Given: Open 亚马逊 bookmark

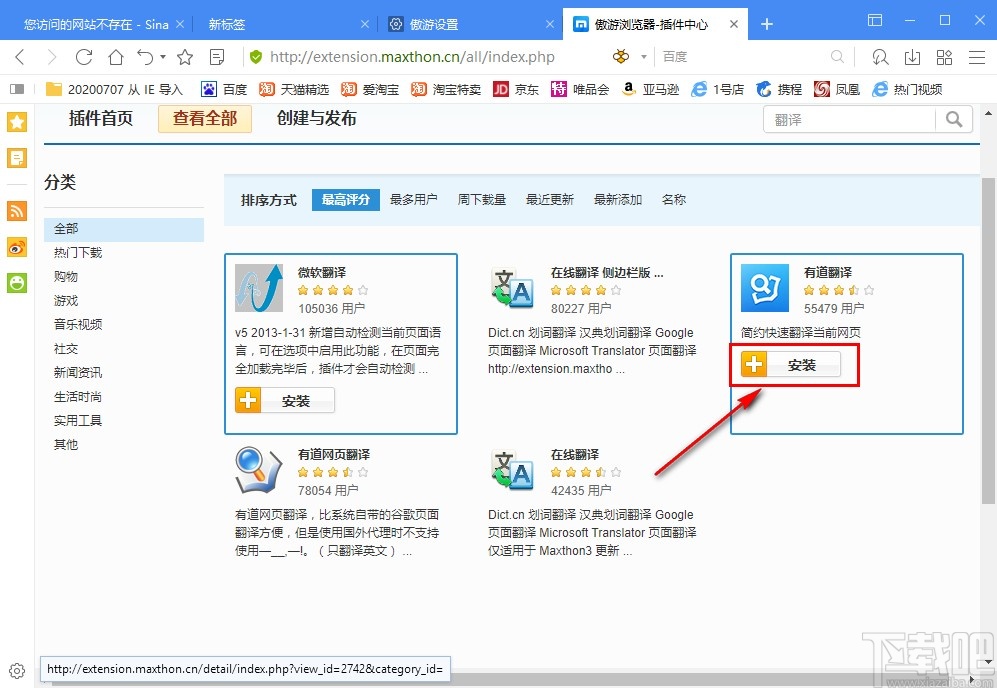Looking at the screenshot, I should coord(650,89).
